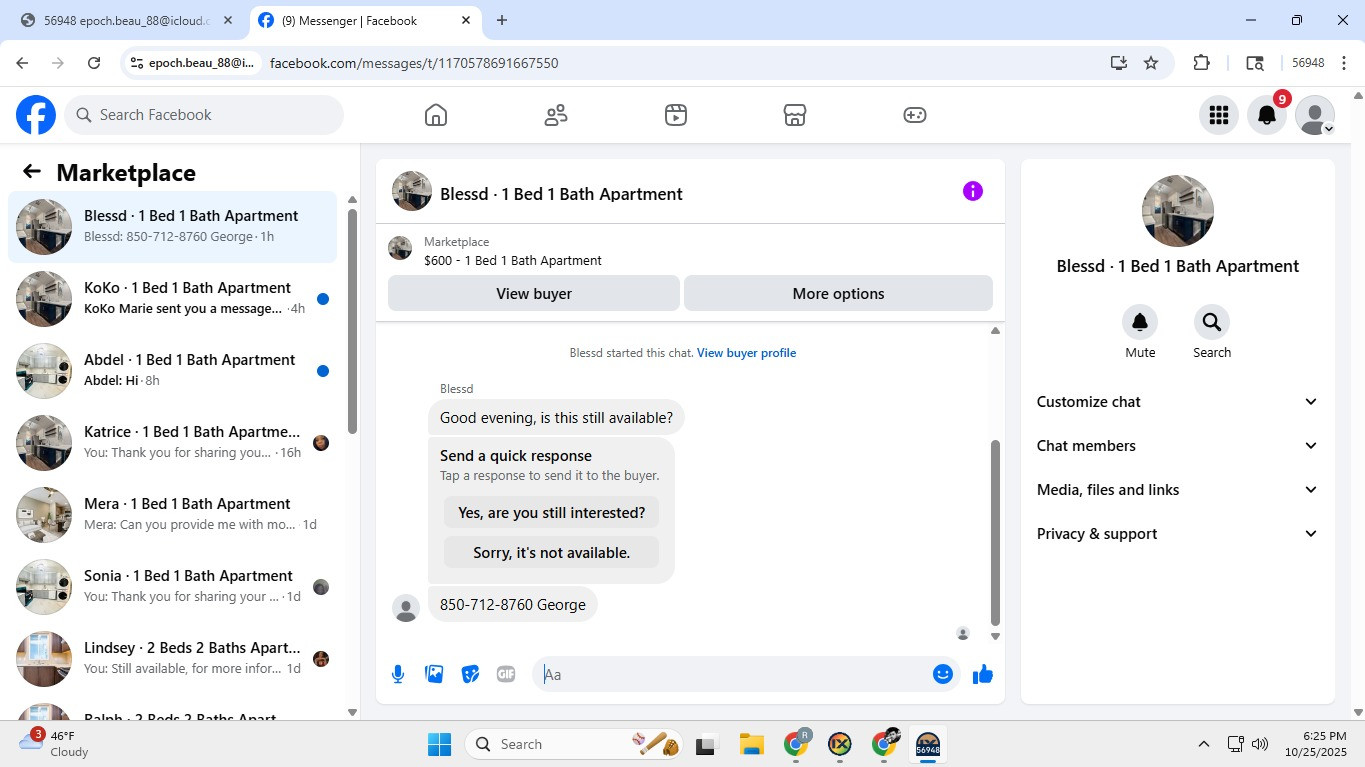The image size is (1365, 767).
Task: Click the '850-712-8760 George' message bubble
Action: pyautogui.click(x=513, y=605)
